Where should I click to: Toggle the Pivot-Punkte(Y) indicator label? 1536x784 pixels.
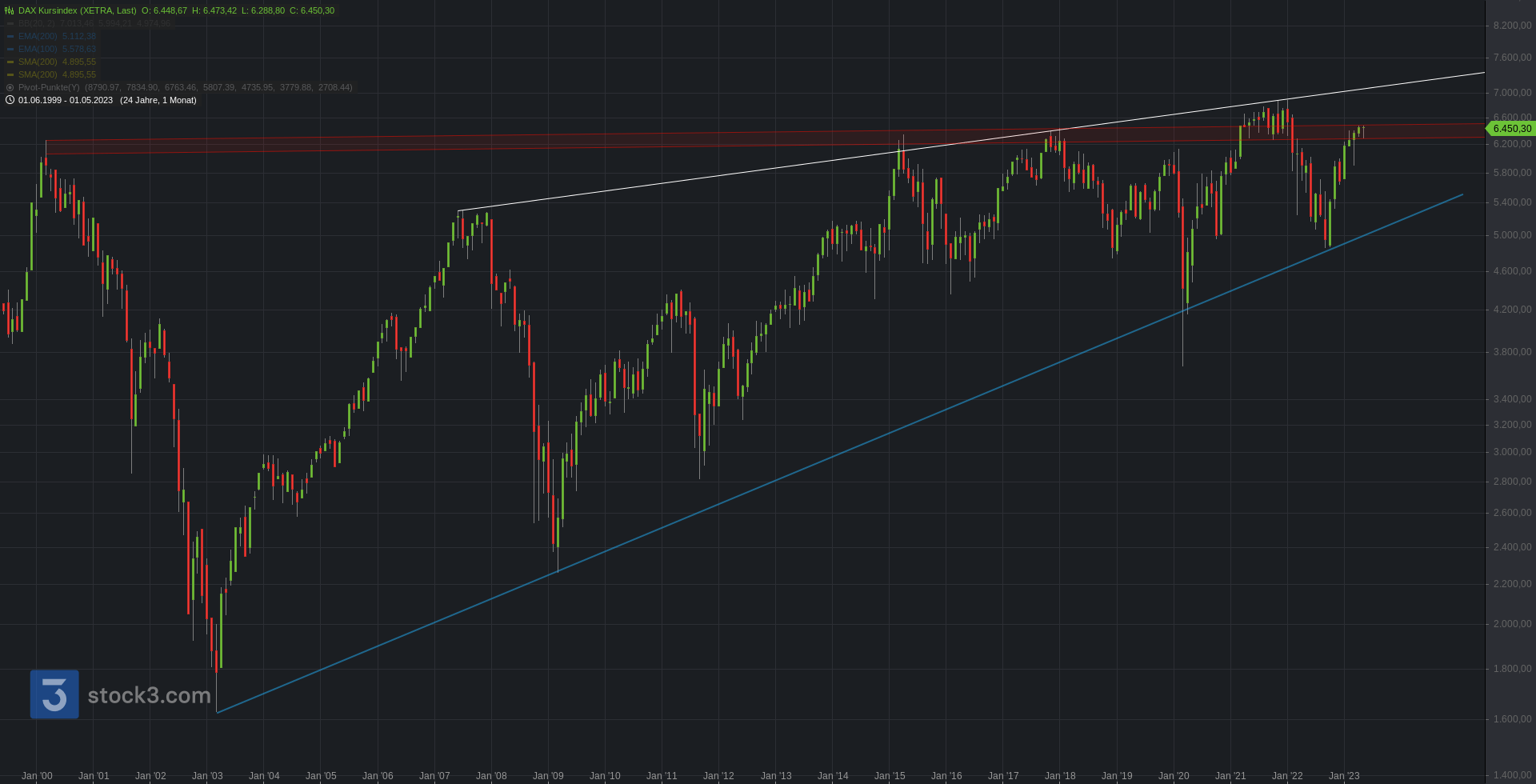point(49,87)
